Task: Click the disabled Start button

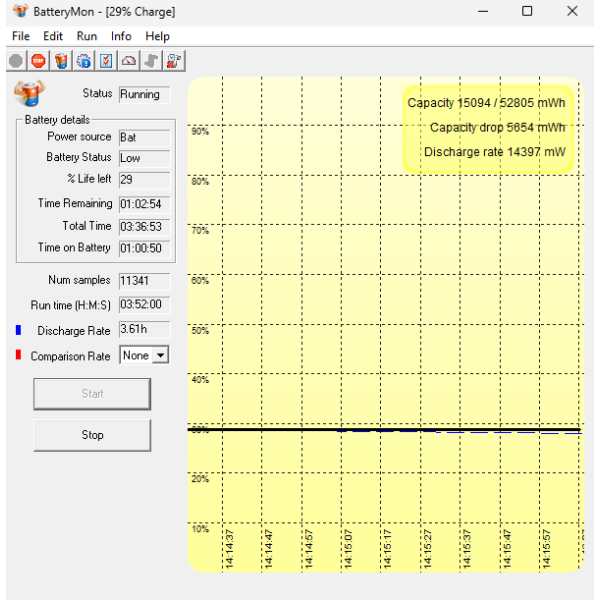Action: 92,394
